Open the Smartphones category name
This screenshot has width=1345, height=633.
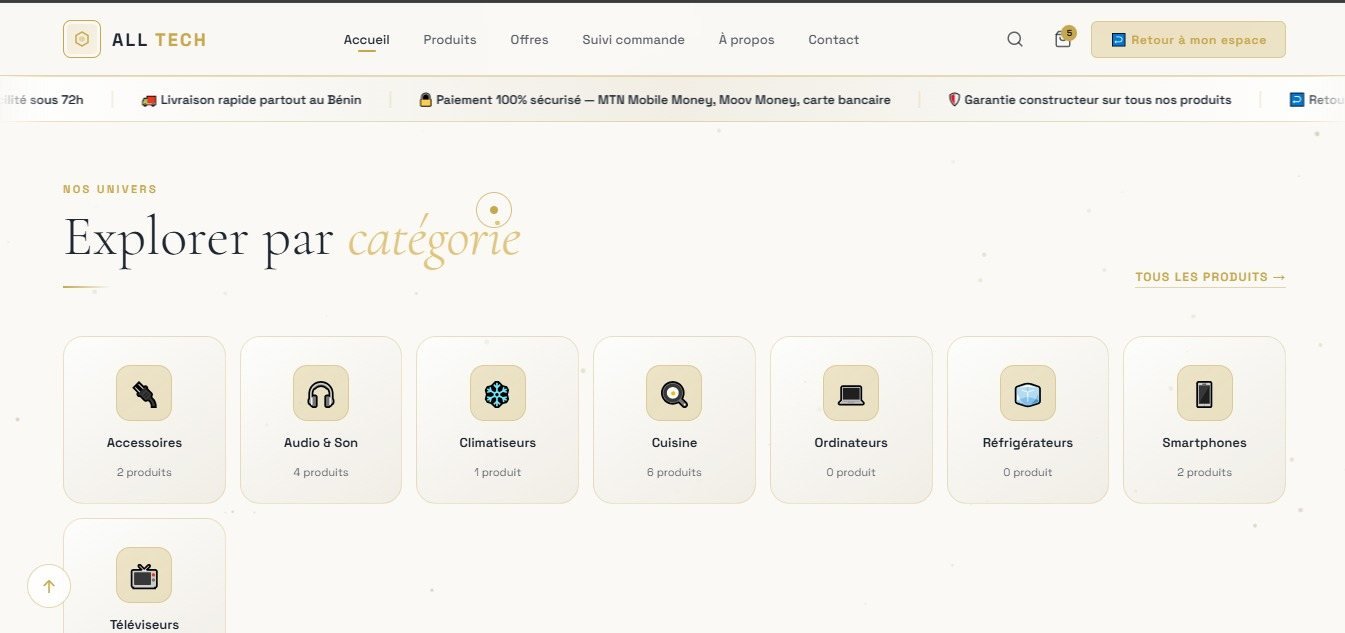1204,443
